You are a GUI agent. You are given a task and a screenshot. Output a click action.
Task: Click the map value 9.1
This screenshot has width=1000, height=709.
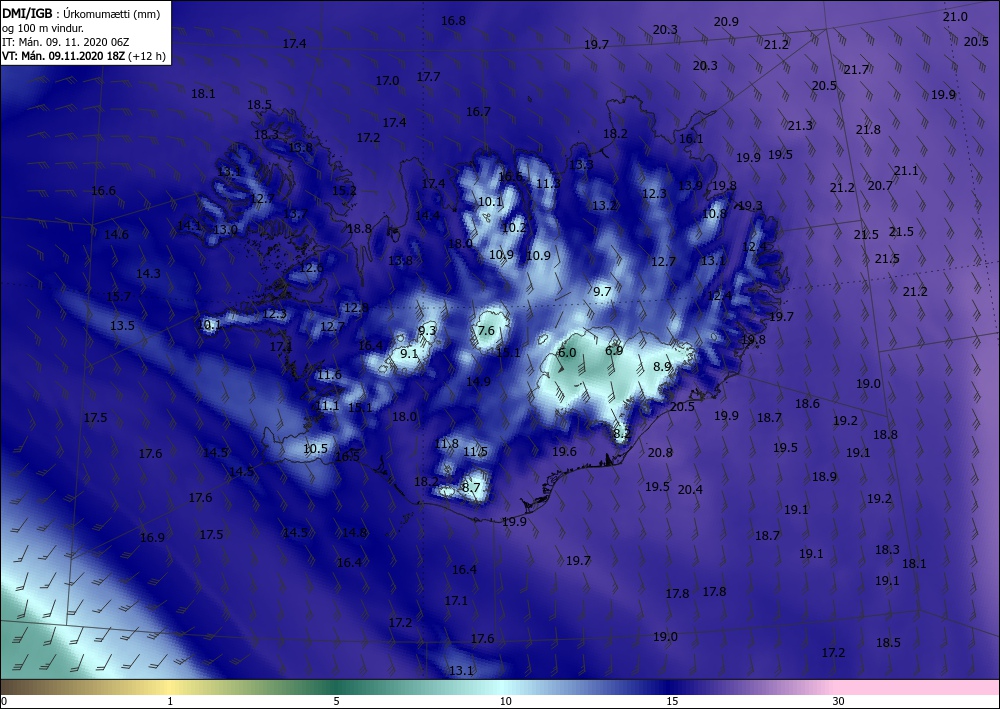(409, 353)
